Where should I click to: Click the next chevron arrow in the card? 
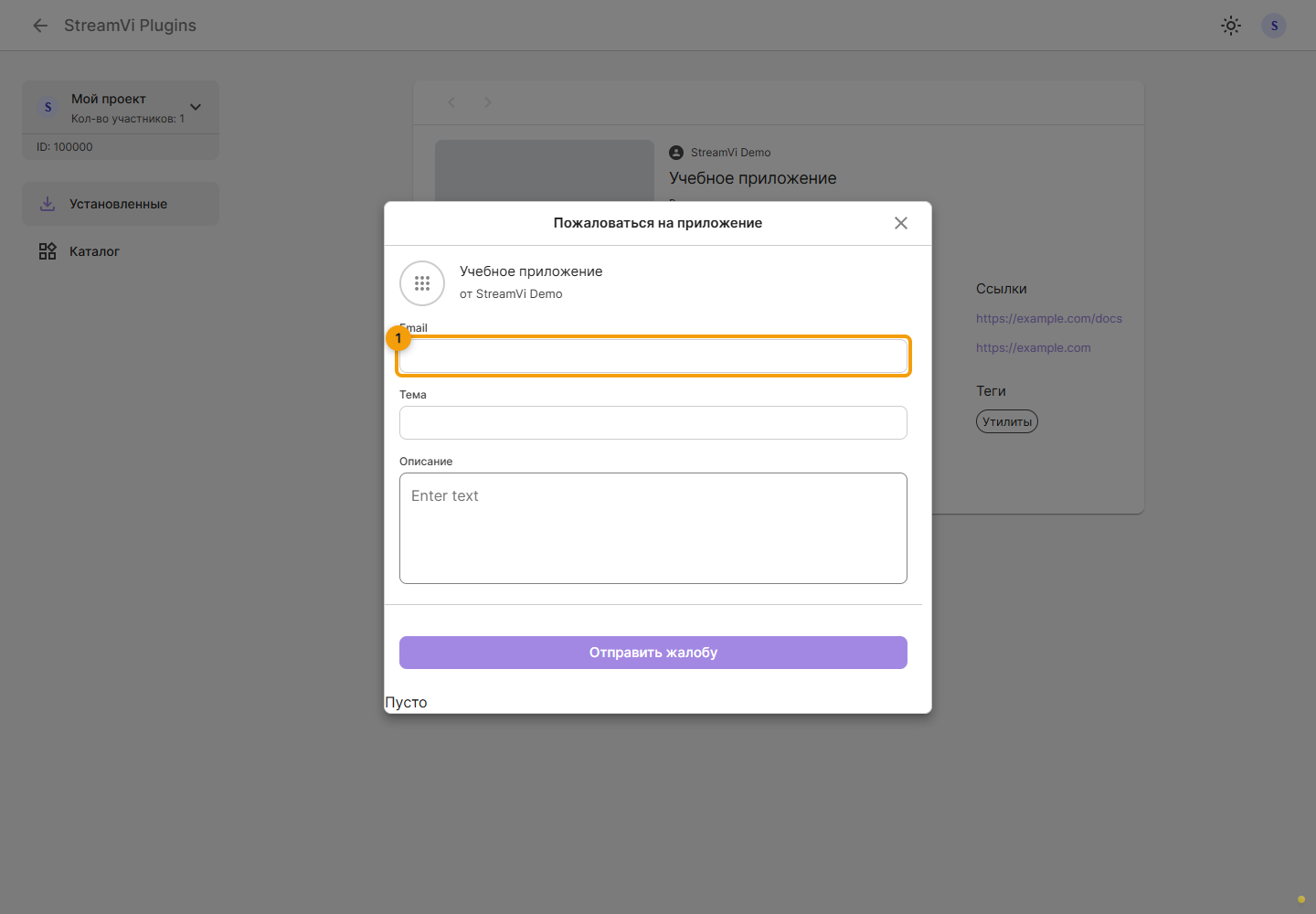tap(488, 102)
